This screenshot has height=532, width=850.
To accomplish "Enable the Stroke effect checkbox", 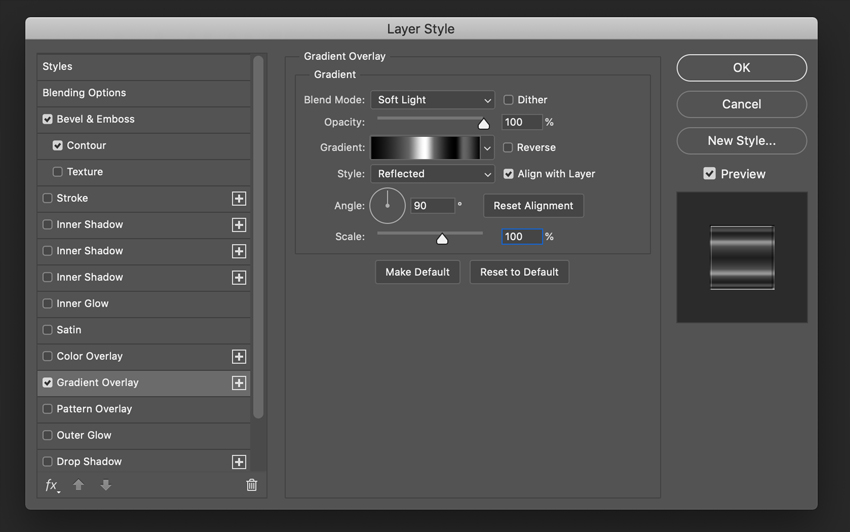I will pos(48,198).
